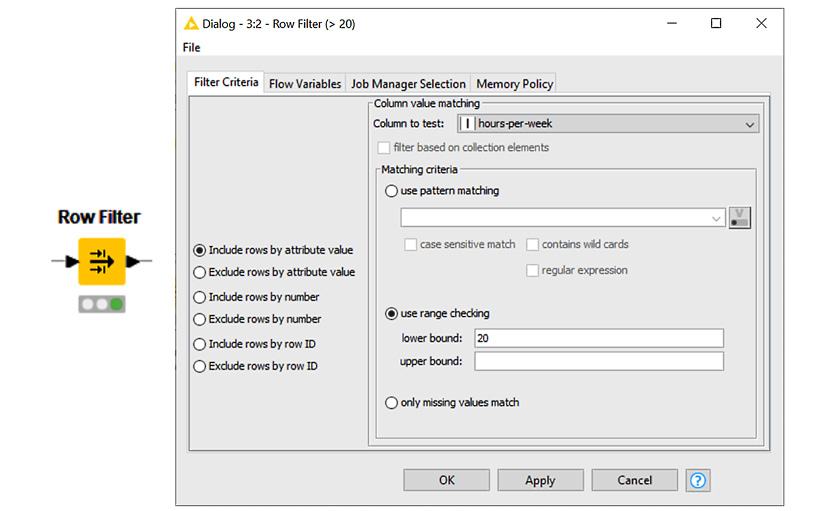The image size is (833, 511).
Task: Click the KNIME warning triangle icon in title bar
Action: pos(191,23)
